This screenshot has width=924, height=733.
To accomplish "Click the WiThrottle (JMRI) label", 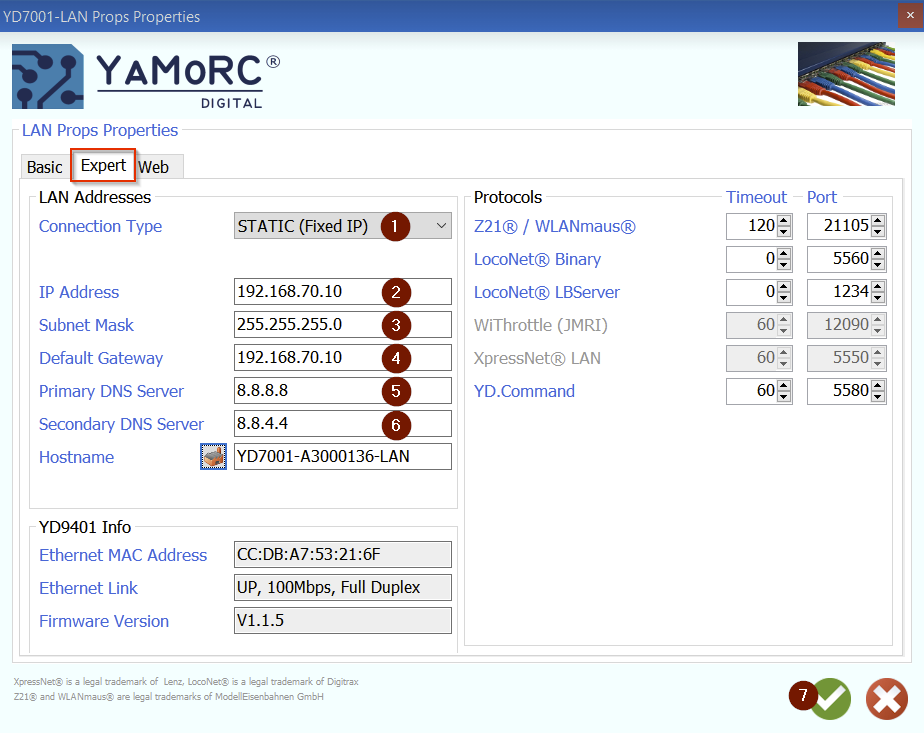I will [x=540, y=325].
